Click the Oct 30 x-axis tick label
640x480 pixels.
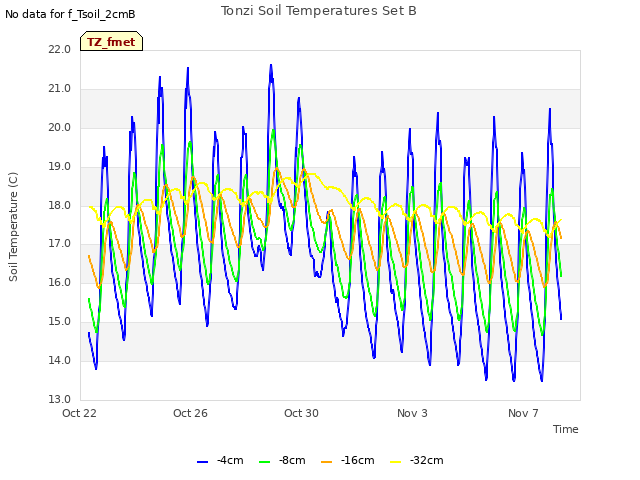[x=301, y=413]
